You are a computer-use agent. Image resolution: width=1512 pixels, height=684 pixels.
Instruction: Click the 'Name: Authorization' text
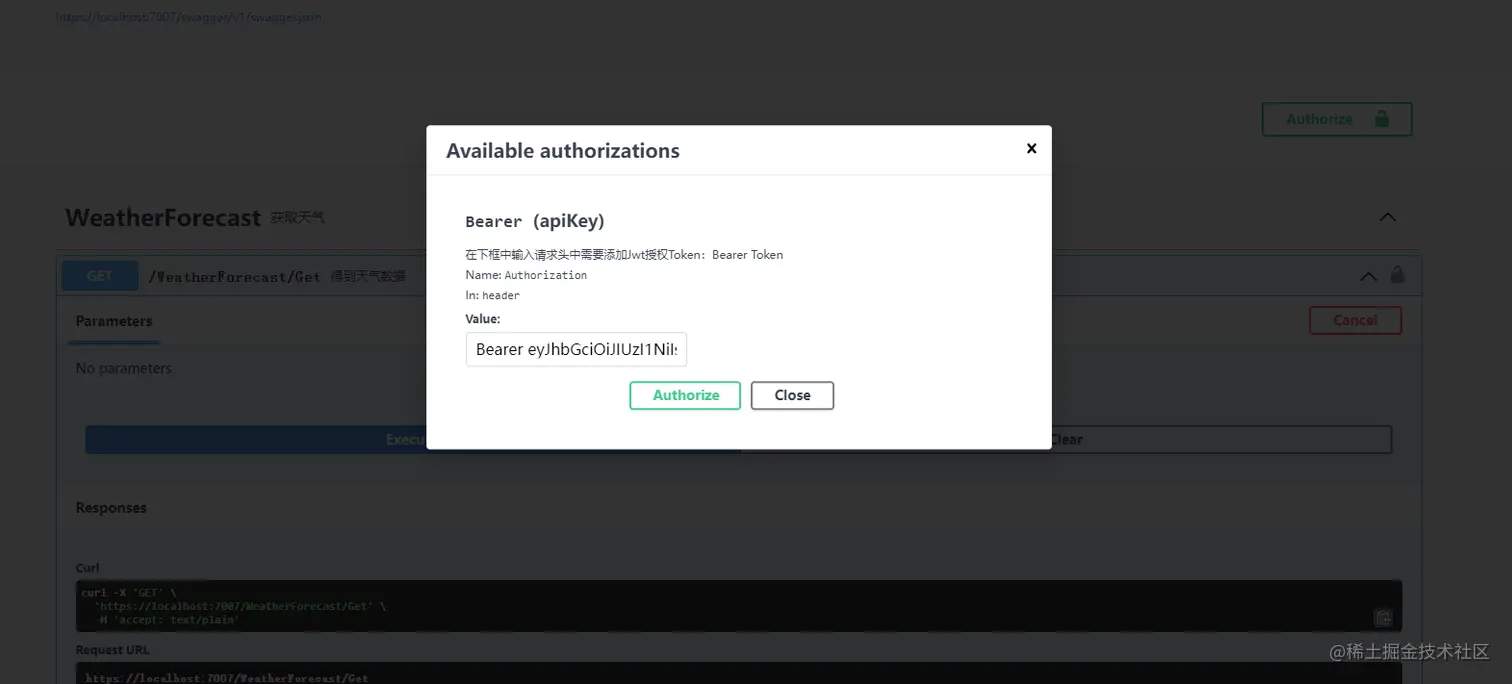526,274
